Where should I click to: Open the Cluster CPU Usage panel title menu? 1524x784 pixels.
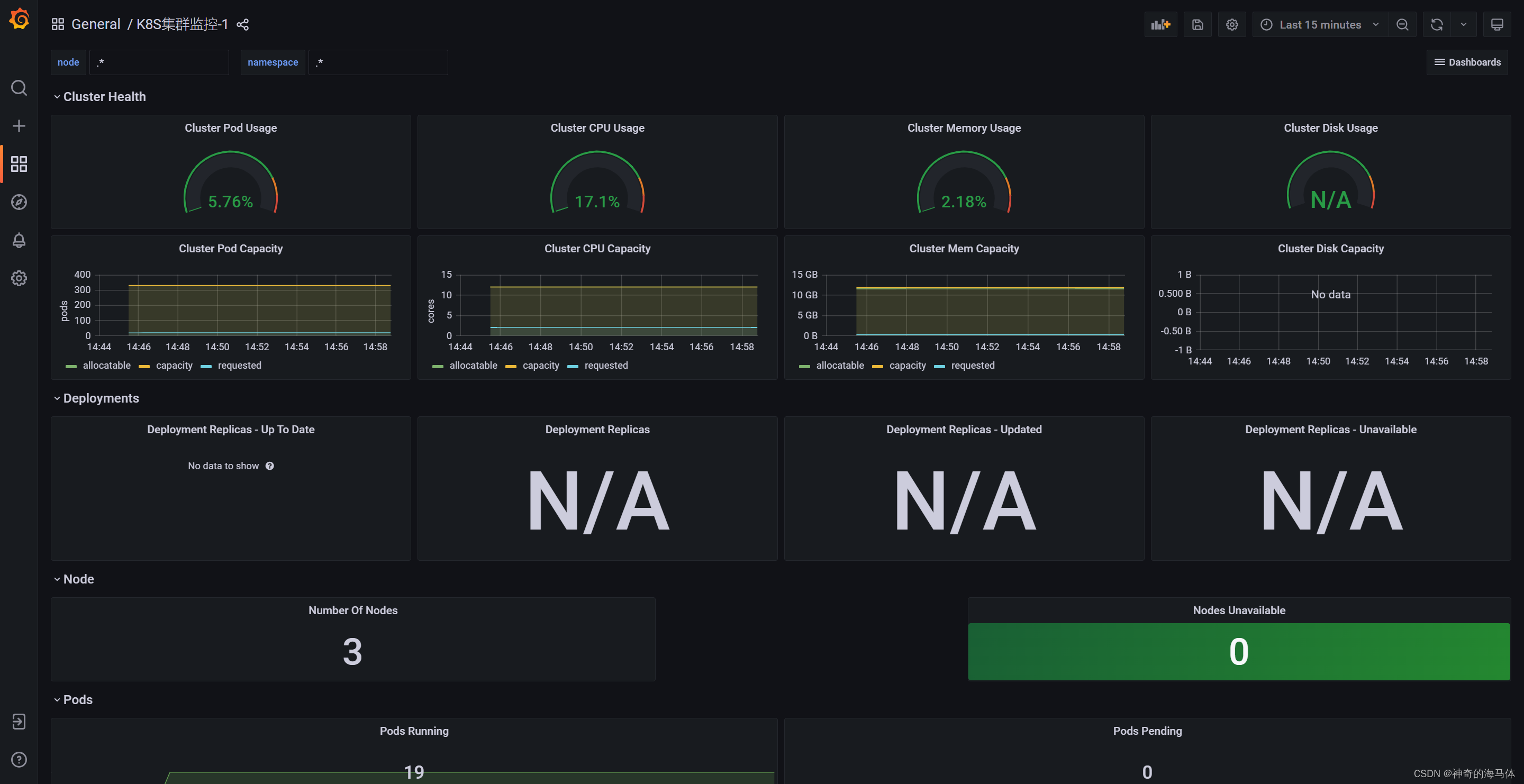tap(597, 127)
